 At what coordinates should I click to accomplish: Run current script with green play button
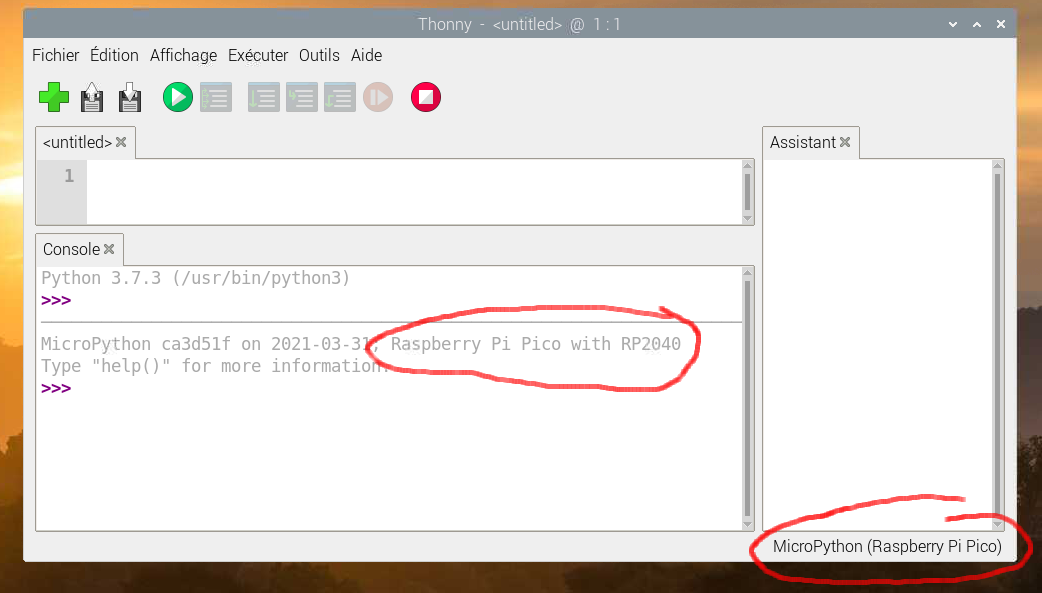point(177,97)
